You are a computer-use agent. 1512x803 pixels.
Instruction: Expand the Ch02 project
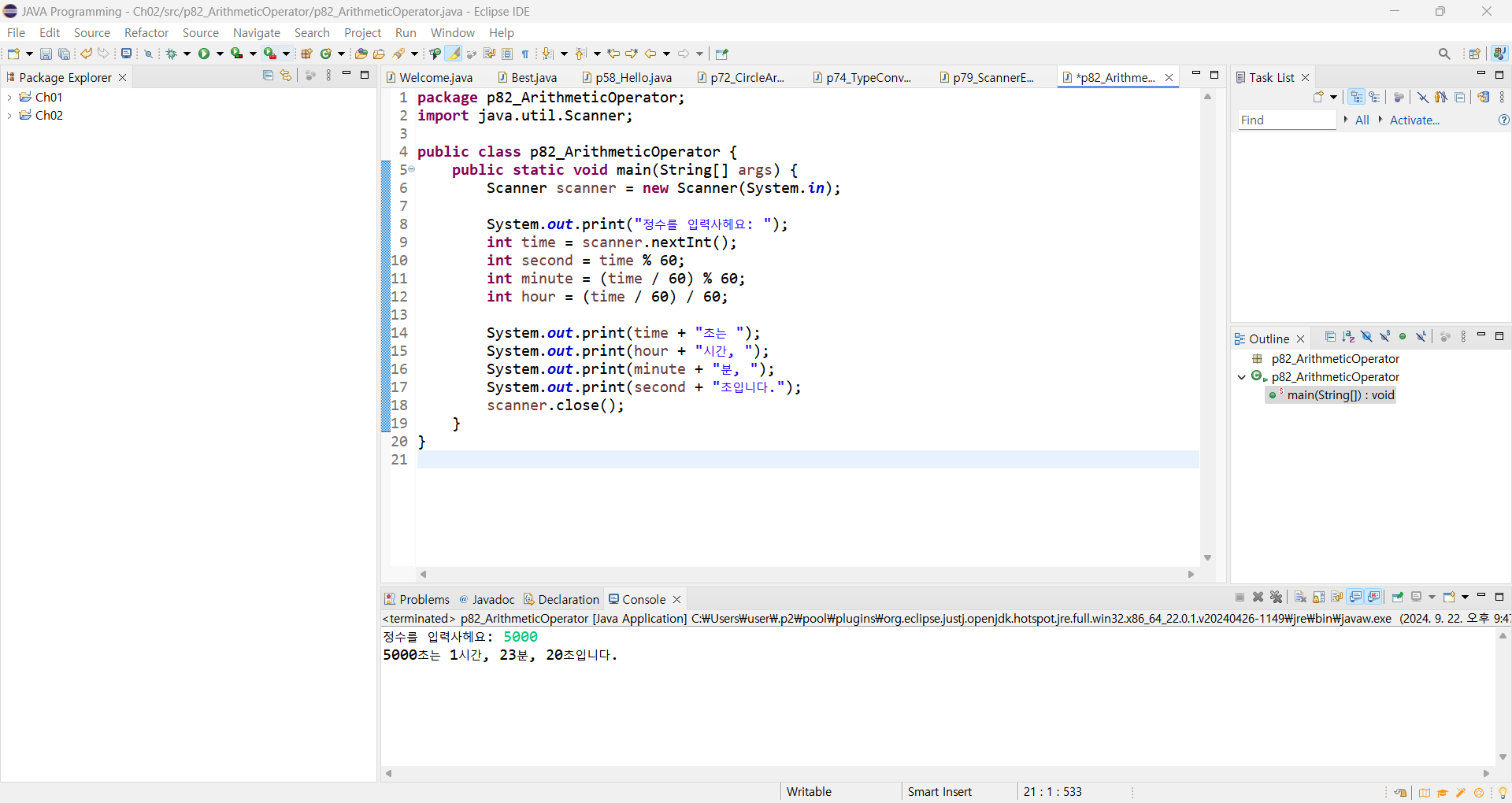(9, 115)
